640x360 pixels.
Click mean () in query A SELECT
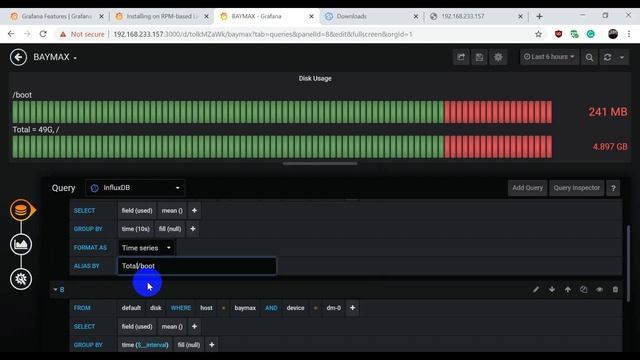click(x=172, y=211)
